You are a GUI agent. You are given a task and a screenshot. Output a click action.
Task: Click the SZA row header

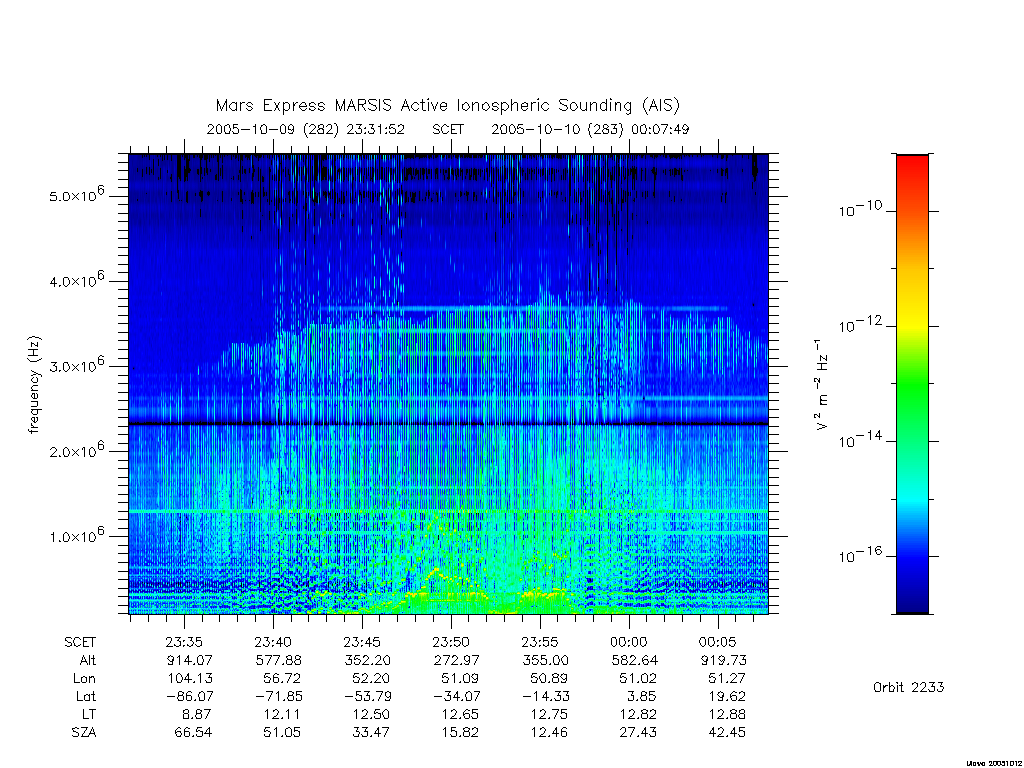[84, 733]
